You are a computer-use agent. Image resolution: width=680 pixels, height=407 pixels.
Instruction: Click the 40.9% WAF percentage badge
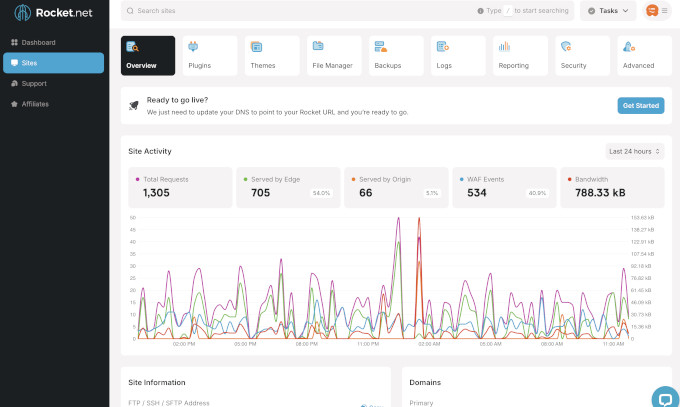tap(537, 193)
